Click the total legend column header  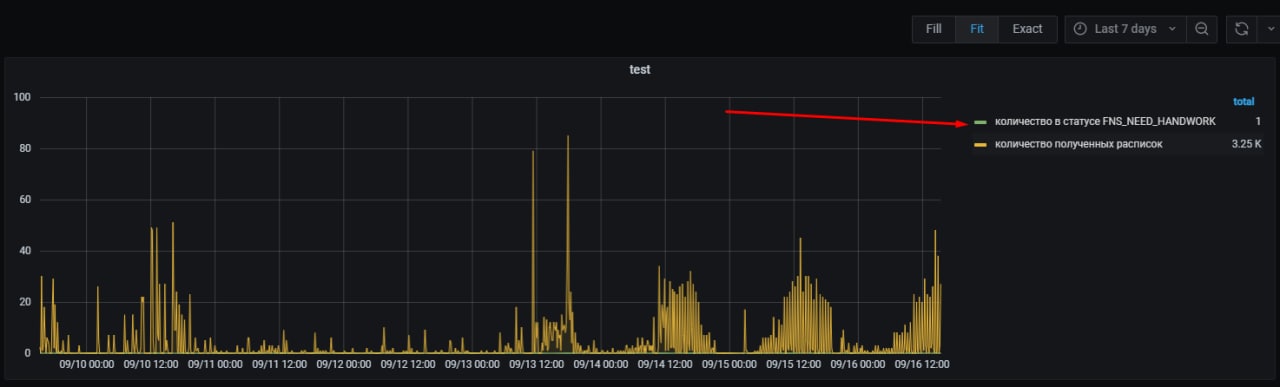pyautogui.click(x=1243, y=102)
